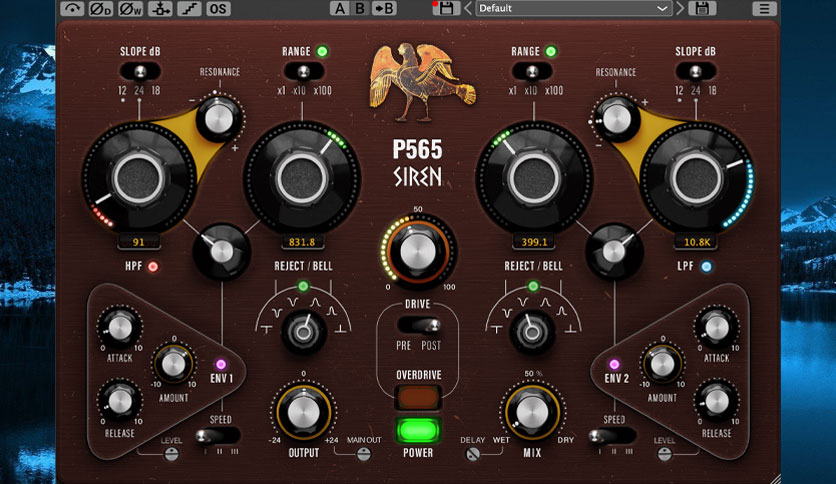Image resolution: width=836 pixels, height=484 pixels.
Task: Toggle the right SLOPE dB switch
Action: click(x=695, y=71)
